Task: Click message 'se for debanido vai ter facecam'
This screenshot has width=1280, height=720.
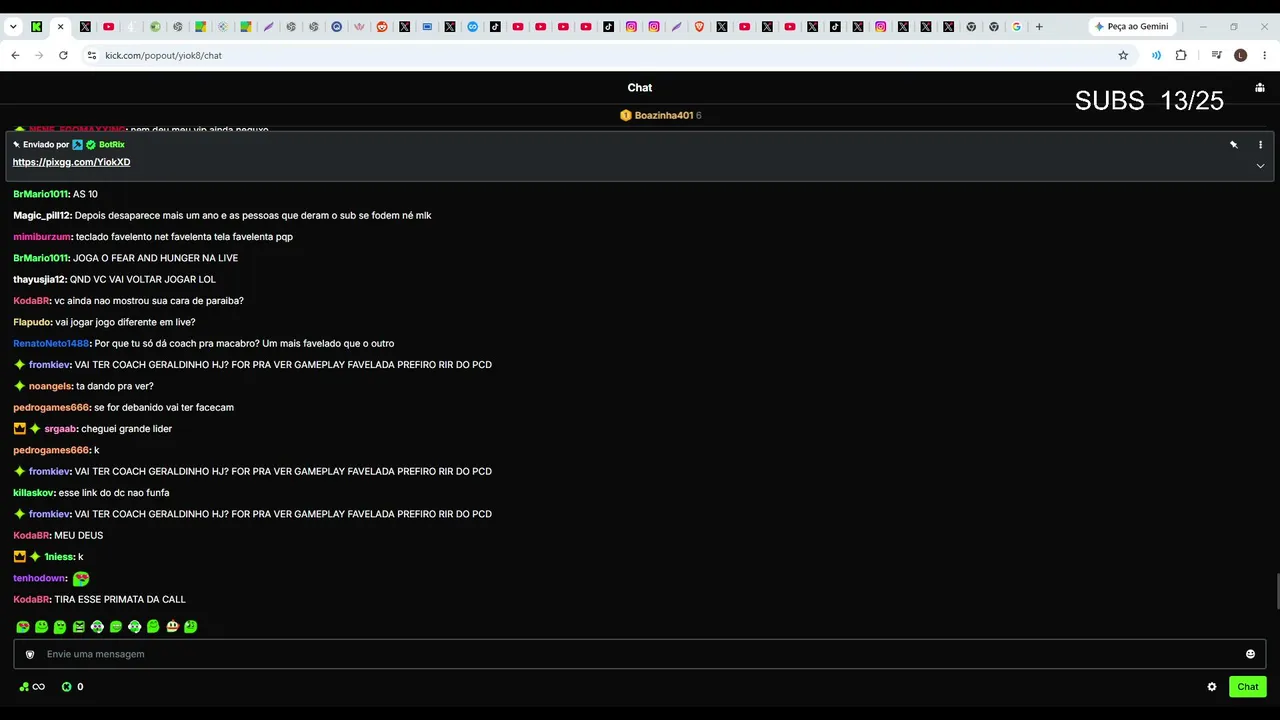Action: coord(164,407)
